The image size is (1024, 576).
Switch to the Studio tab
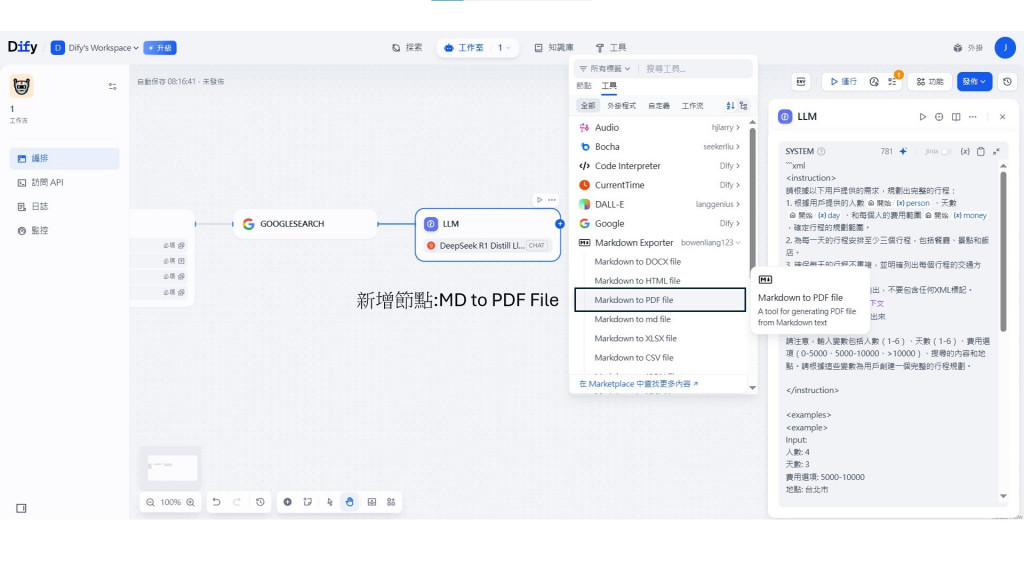[x=464, y=48]
